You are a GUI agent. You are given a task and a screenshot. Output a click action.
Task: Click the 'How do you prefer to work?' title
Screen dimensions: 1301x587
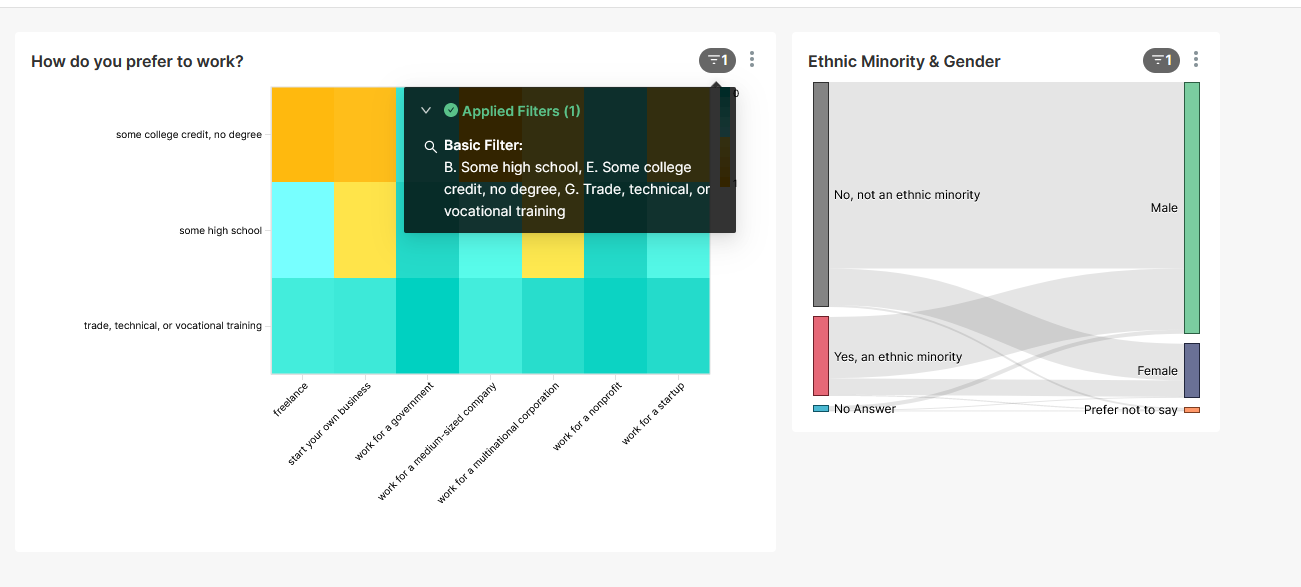137,62
